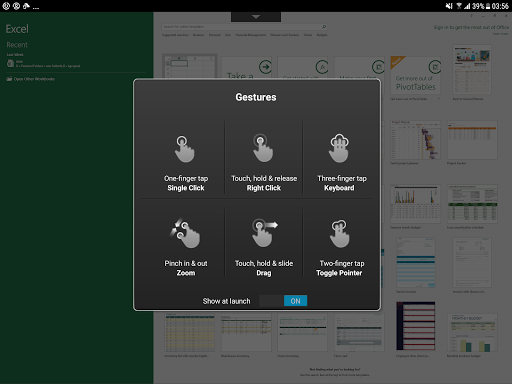Expand the pull-down arrow tab at top
This screenshot has height=384, width=512.
256,17
